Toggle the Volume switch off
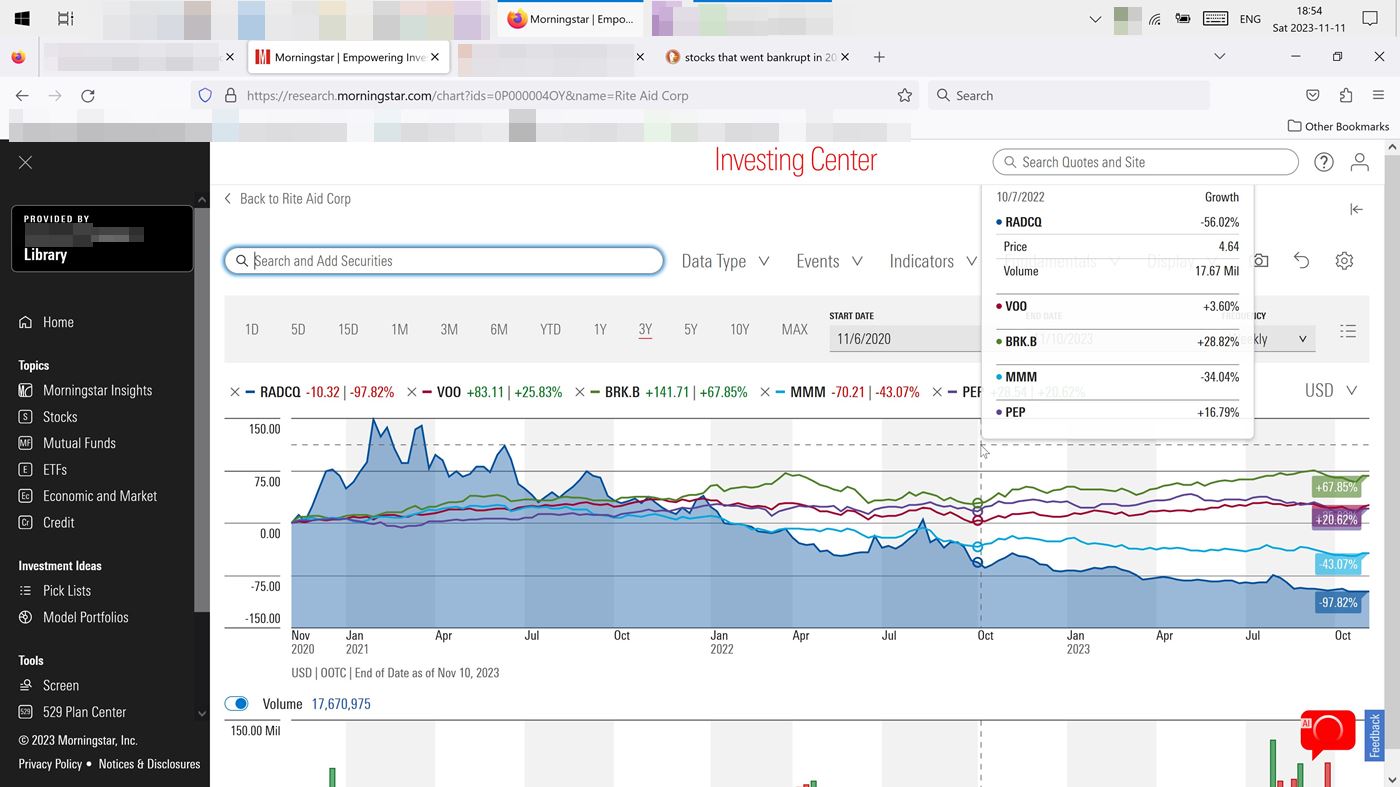This screenshot has width=1400, height=787. pos(237,704)
